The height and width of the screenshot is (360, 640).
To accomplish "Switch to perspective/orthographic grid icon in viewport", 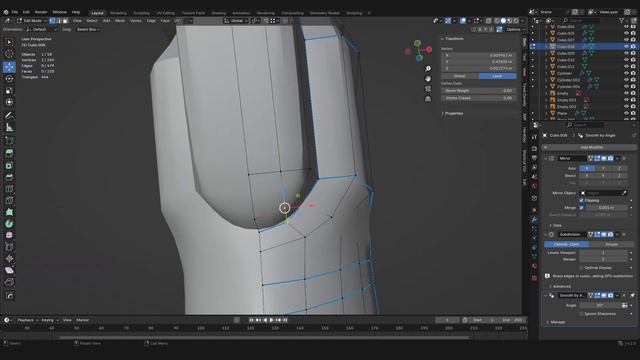I will (x=428, y=99).
